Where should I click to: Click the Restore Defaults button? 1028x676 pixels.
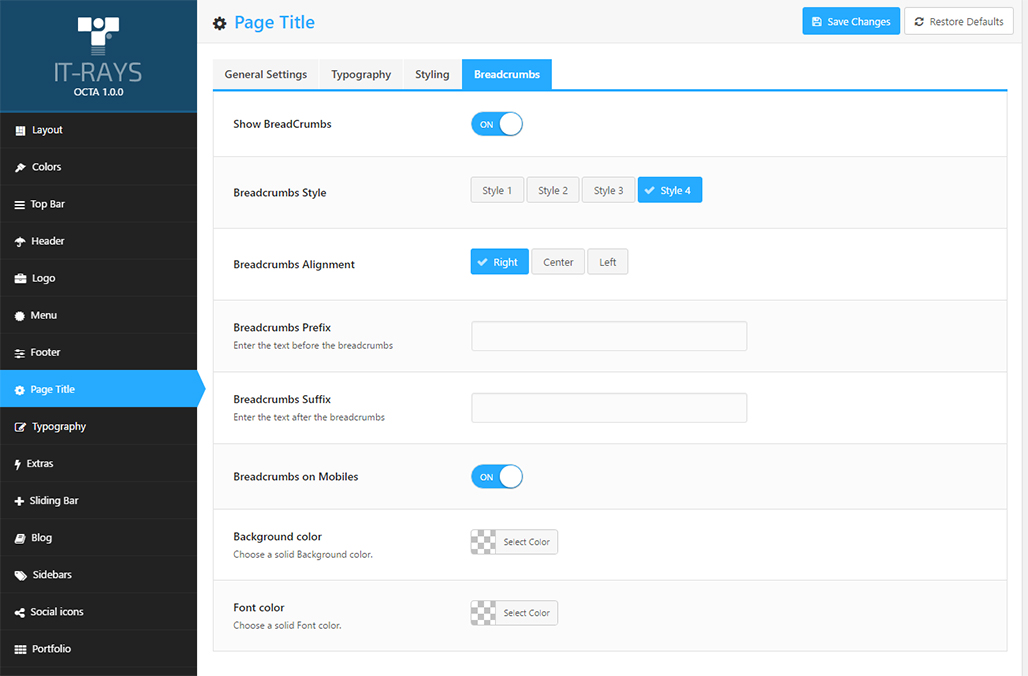[x=958, y=22]
